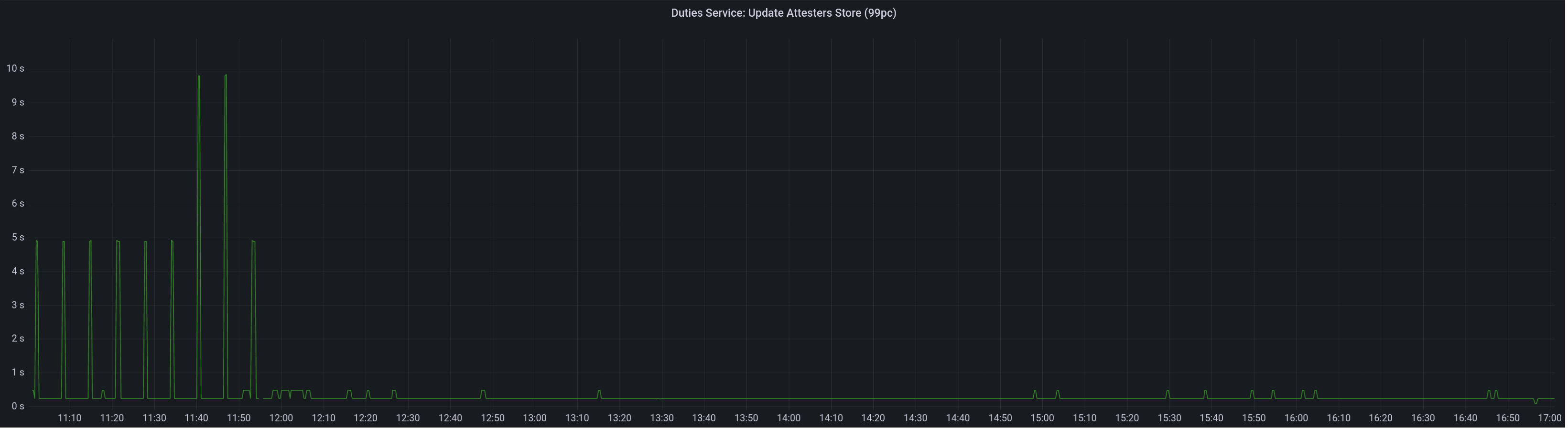Click the 14:00 time axis label
This screenshot has height=428, width=1568.
(789, 418)
